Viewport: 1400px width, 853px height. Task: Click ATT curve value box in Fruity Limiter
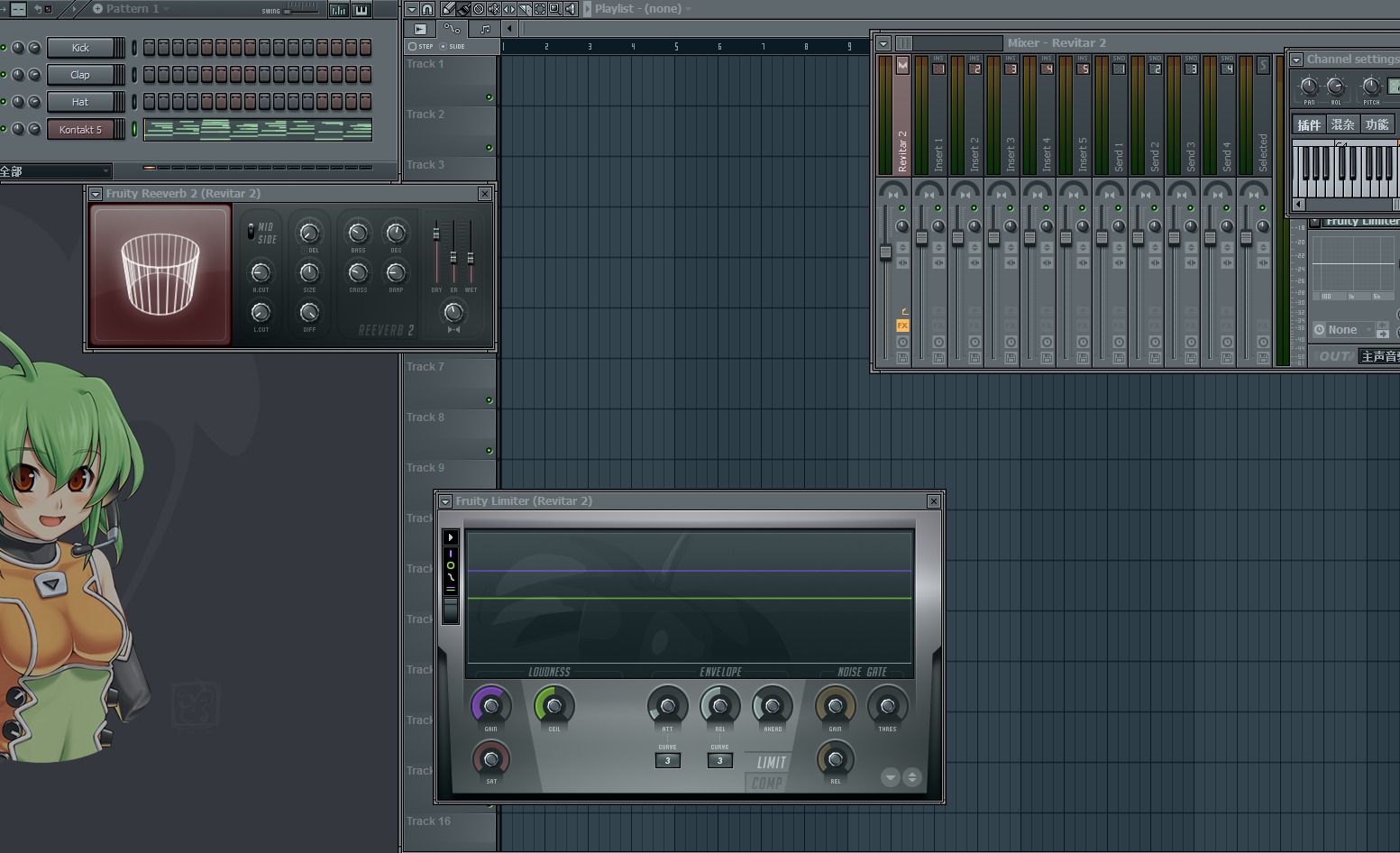click(x=668, y=760)
